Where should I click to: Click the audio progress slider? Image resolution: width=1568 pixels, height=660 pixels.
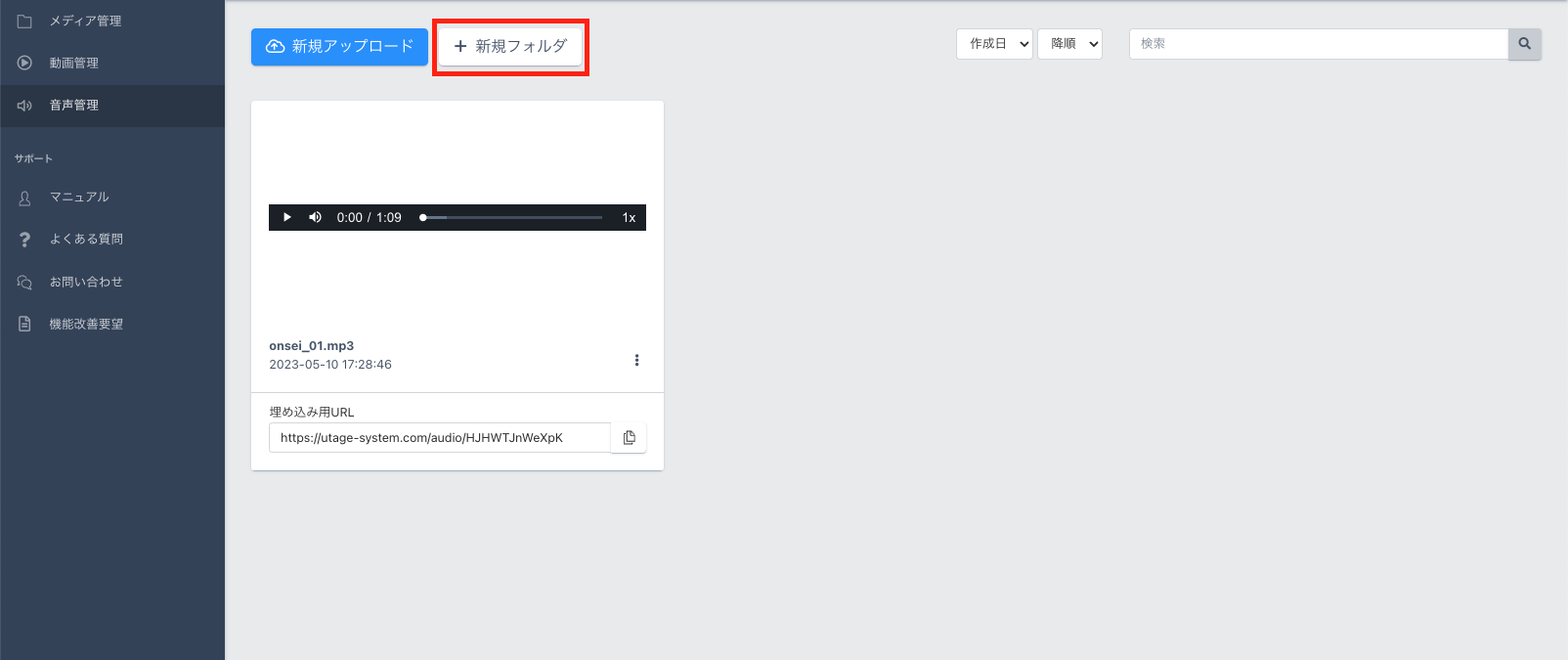pos(512,217)
